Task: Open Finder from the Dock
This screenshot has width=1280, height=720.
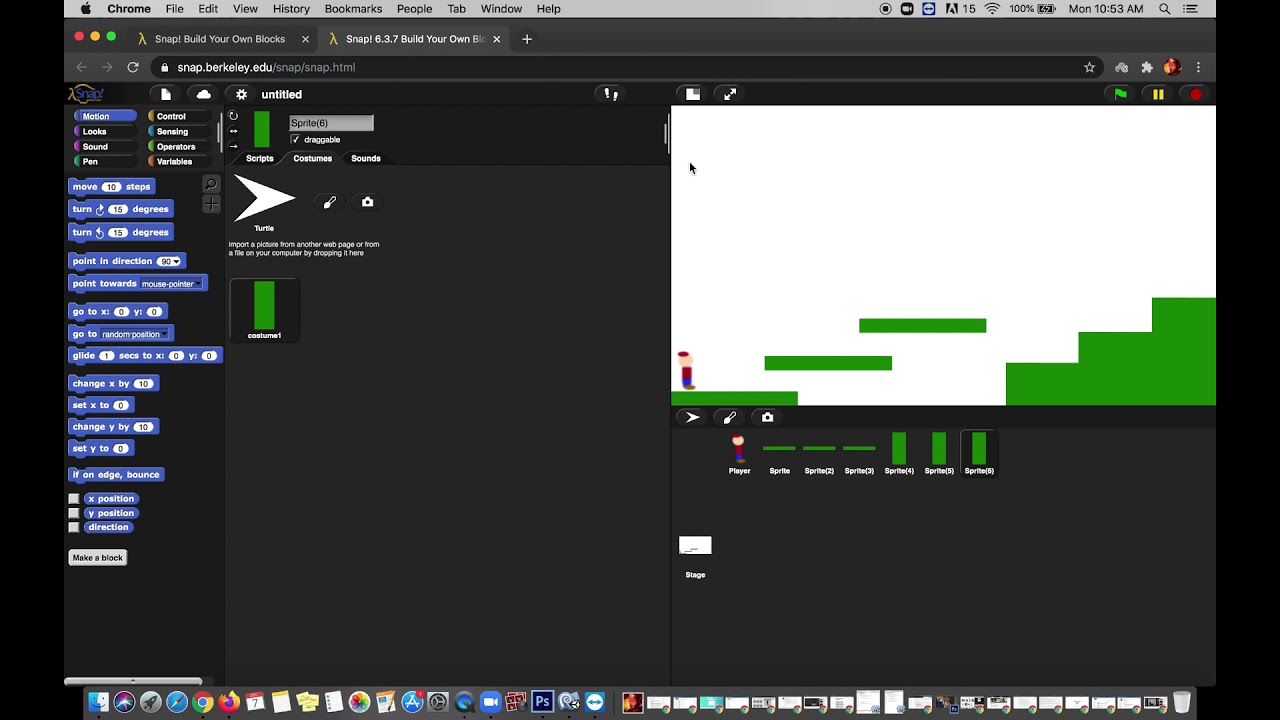Action: click(x=98, y=702)
